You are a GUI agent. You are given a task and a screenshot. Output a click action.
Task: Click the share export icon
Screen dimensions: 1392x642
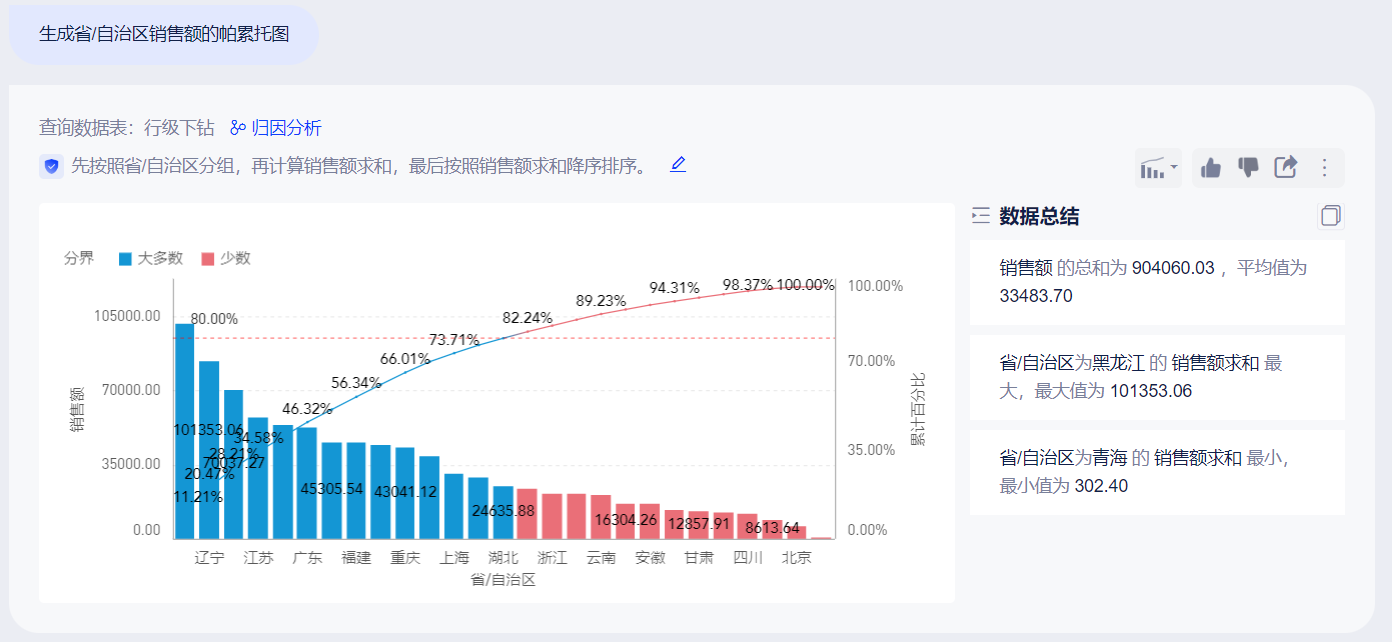[x=1286, y=168]
